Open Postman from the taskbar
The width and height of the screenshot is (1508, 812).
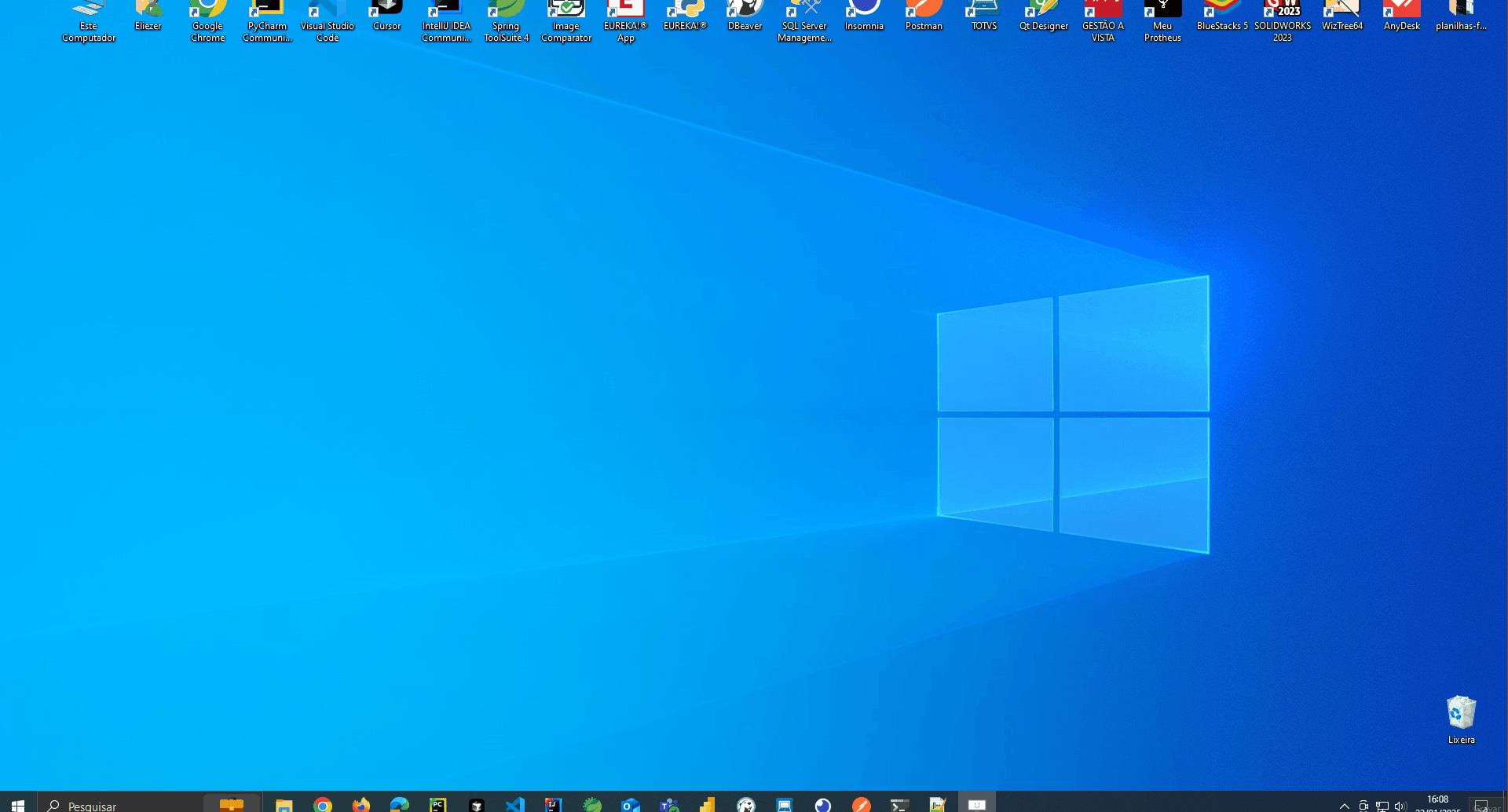861,804
